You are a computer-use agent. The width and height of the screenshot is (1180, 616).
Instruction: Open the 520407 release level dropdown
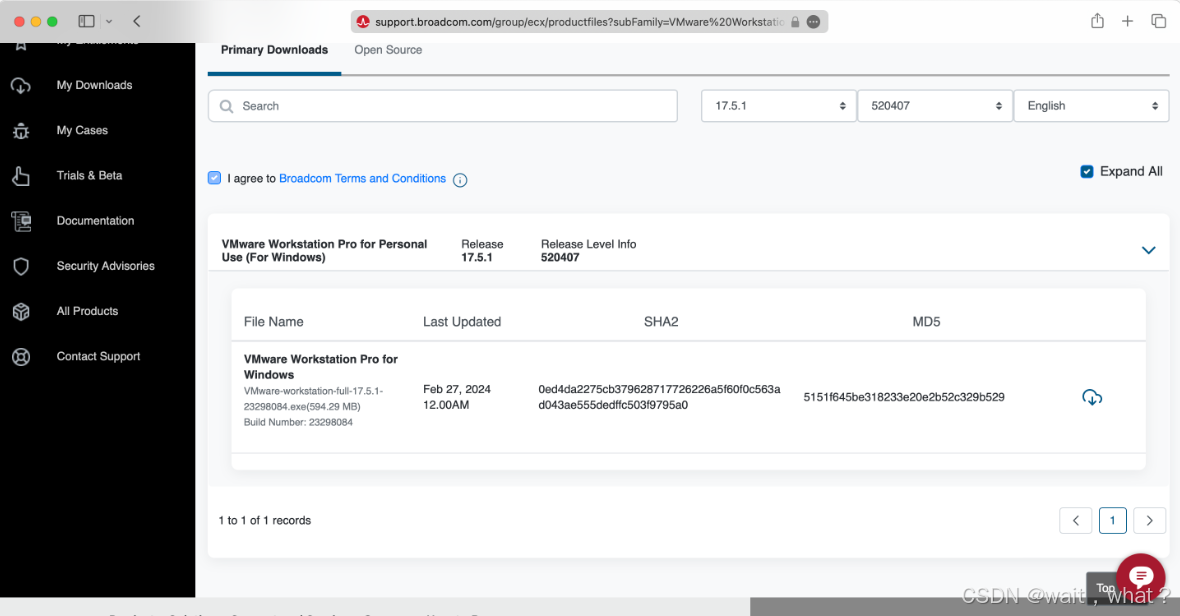pos(935,106)
